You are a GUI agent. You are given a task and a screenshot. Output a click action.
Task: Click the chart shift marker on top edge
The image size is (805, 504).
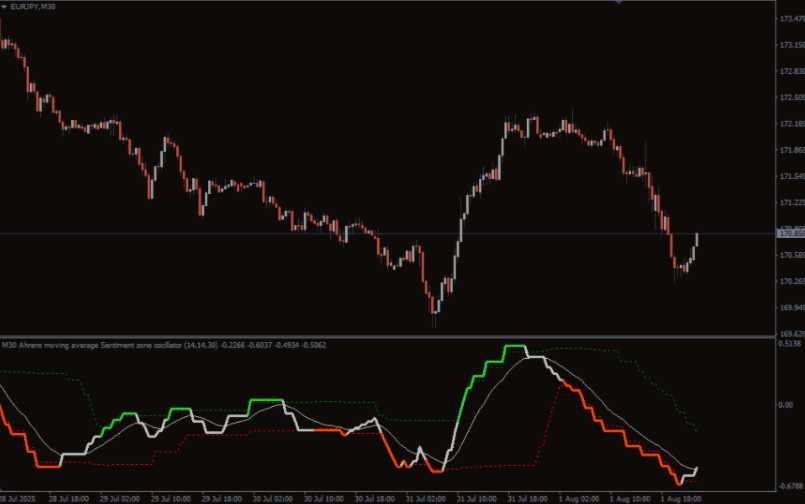[619, 2]
